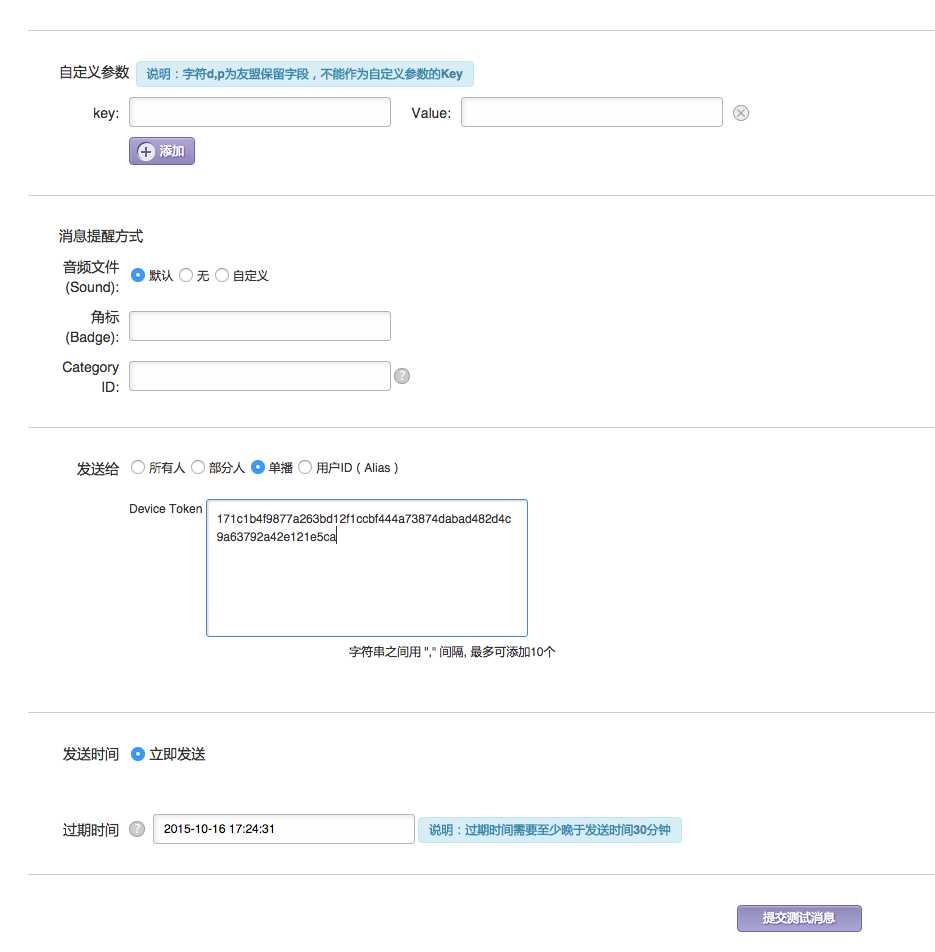
Task: Select 无 sound radio option
Action: coord(186,275)
